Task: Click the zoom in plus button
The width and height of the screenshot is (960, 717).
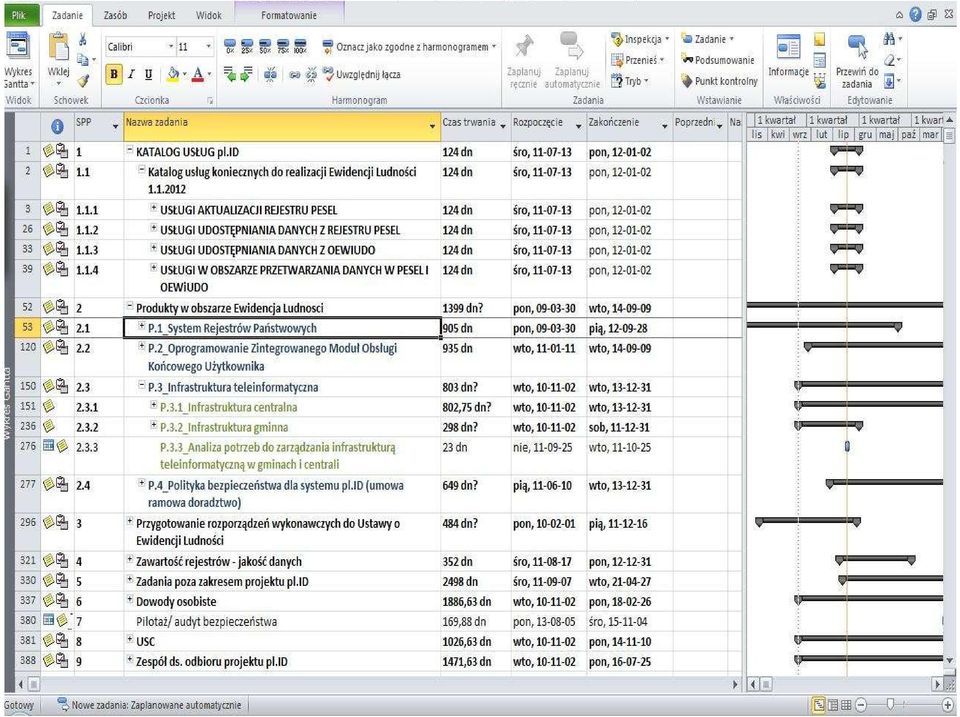Action: click(x=948, y=705)
